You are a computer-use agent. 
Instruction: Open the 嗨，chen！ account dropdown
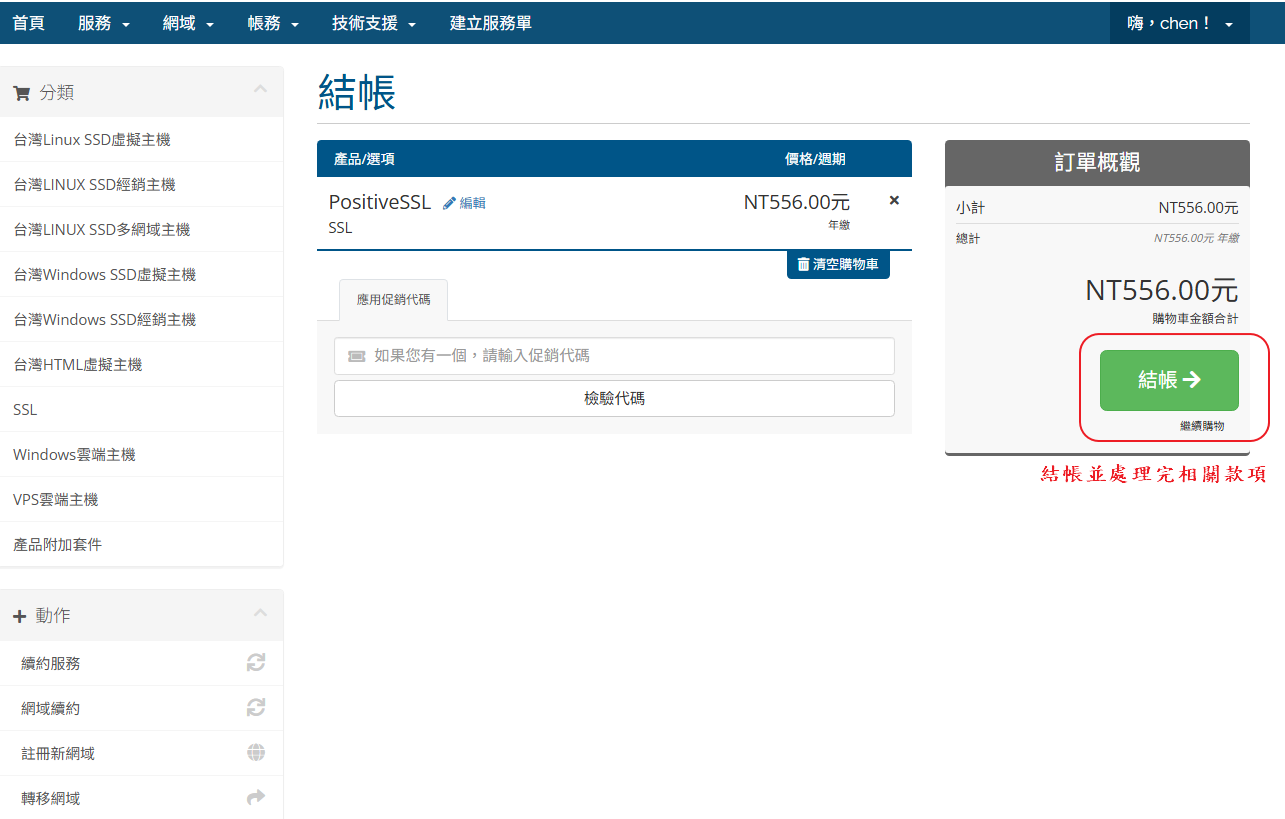coord(1180,23)
